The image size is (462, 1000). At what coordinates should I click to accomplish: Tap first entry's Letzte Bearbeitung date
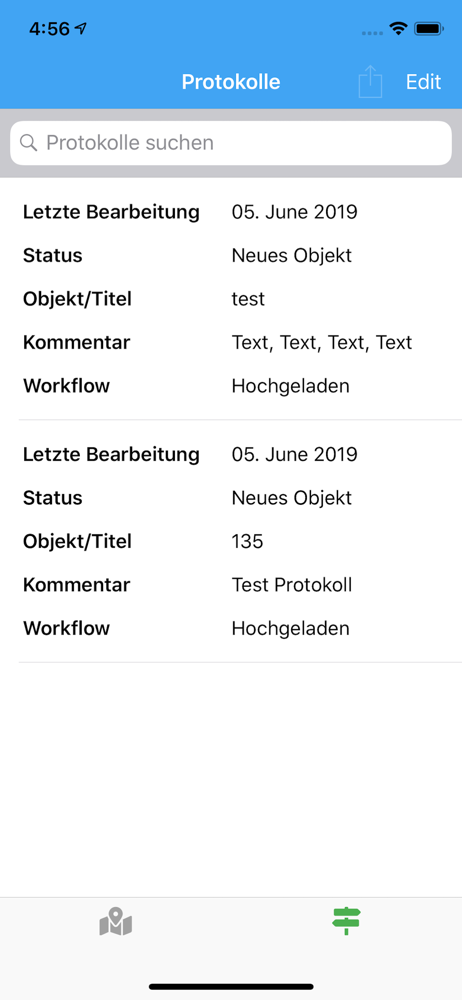click(x=294, y=212)
